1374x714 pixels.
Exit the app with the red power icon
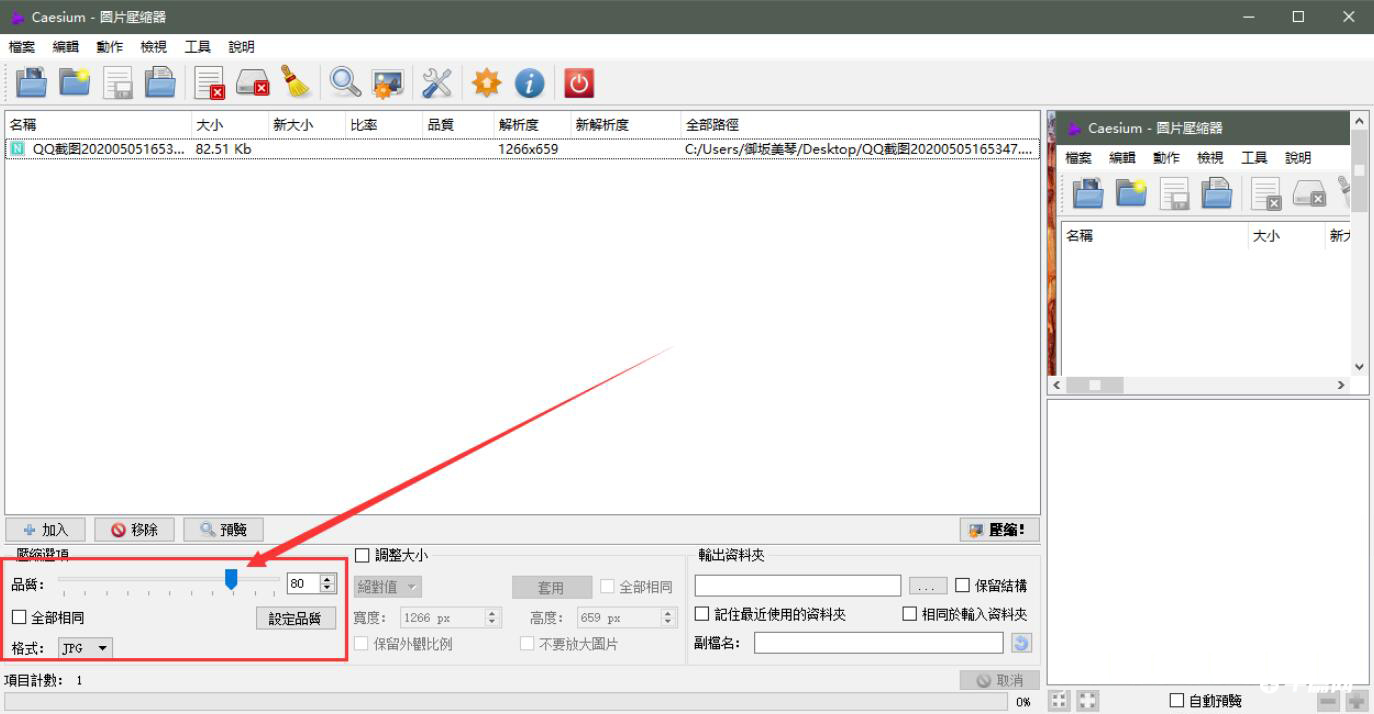pos(579,83)
